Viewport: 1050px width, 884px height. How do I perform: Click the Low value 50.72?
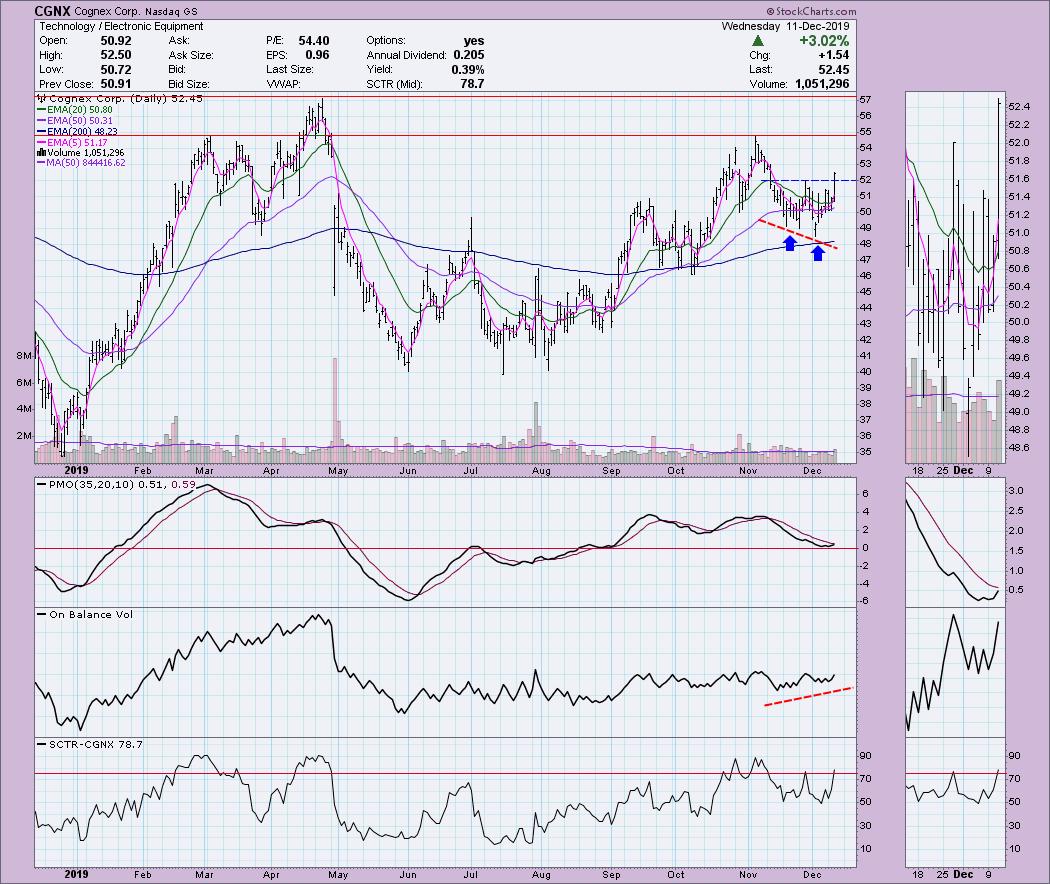coord(116,70)
